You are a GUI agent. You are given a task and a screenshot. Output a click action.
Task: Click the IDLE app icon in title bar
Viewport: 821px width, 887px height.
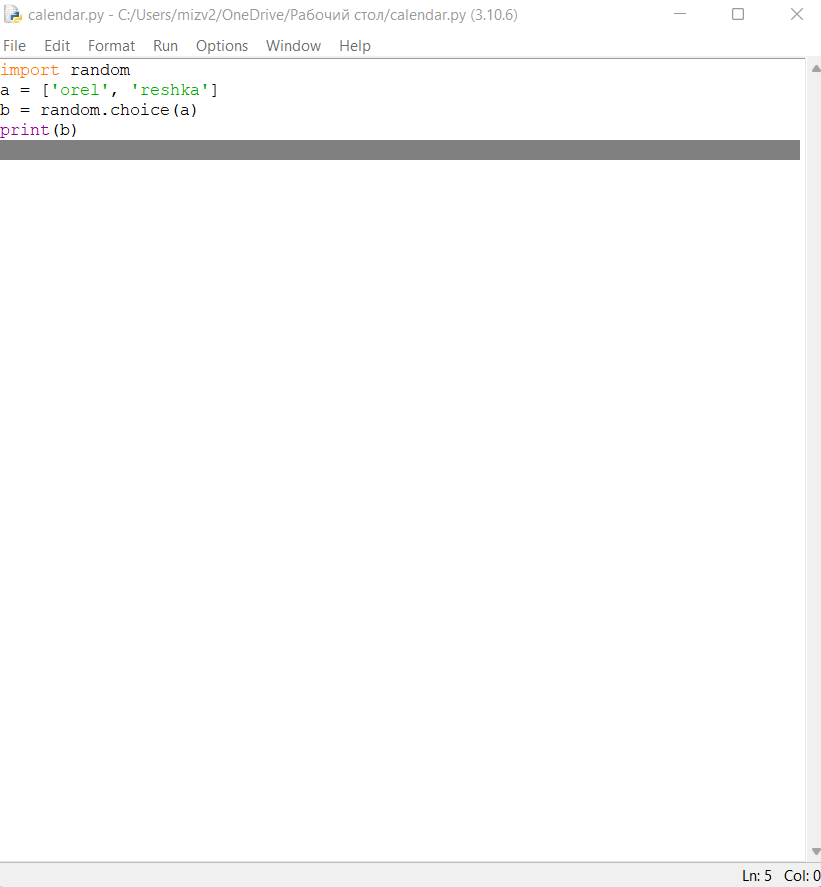[x=14, y=15]
